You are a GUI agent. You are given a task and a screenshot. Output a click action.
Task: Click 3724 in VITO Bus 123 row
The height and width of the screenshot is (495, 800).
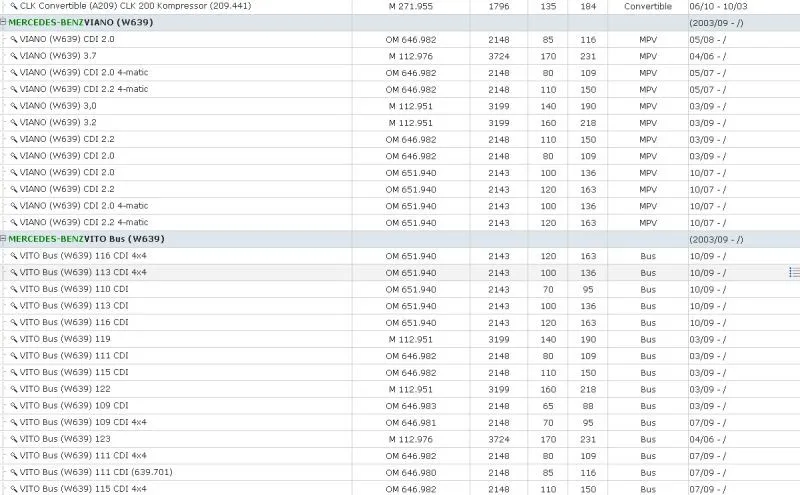click(x=498, y=439)
